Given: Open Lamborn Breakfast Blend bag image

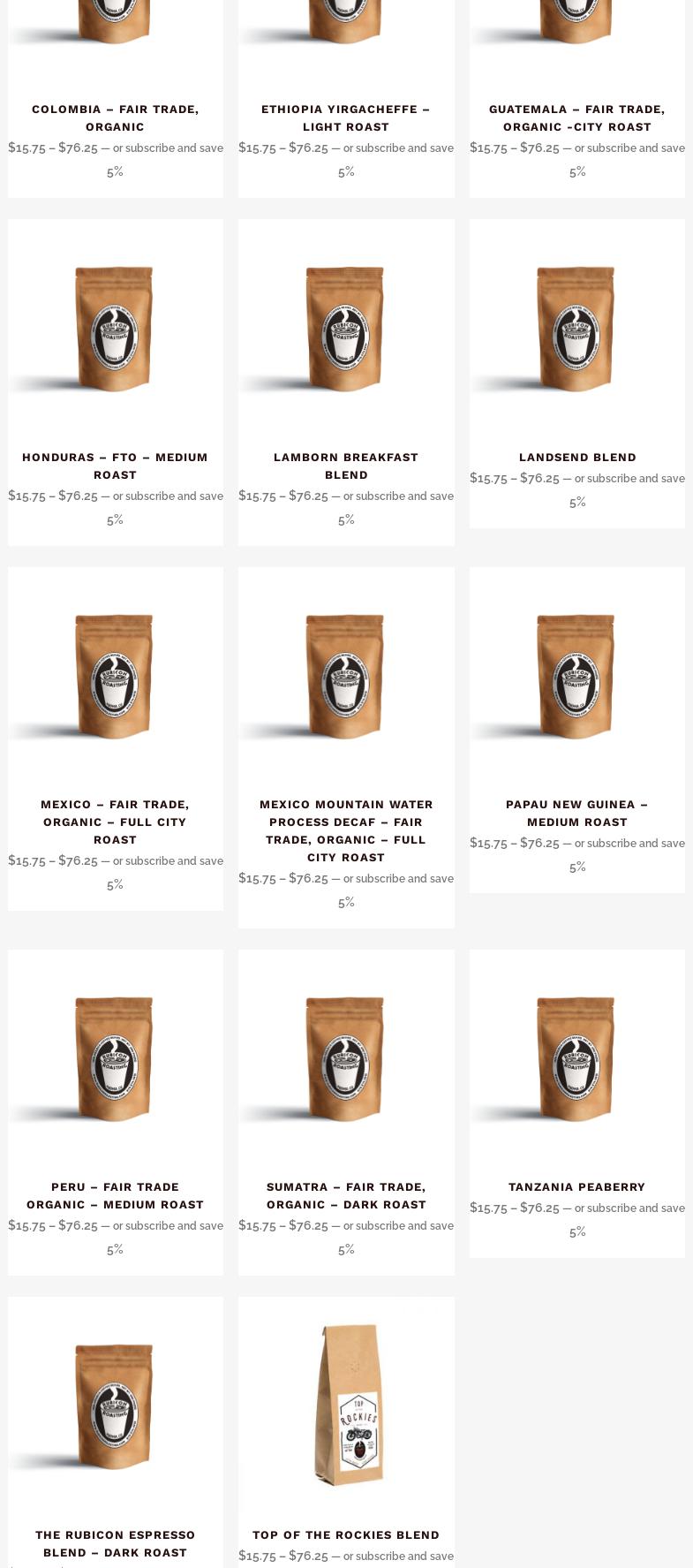Looking at the screenshot, I should 346,327.
